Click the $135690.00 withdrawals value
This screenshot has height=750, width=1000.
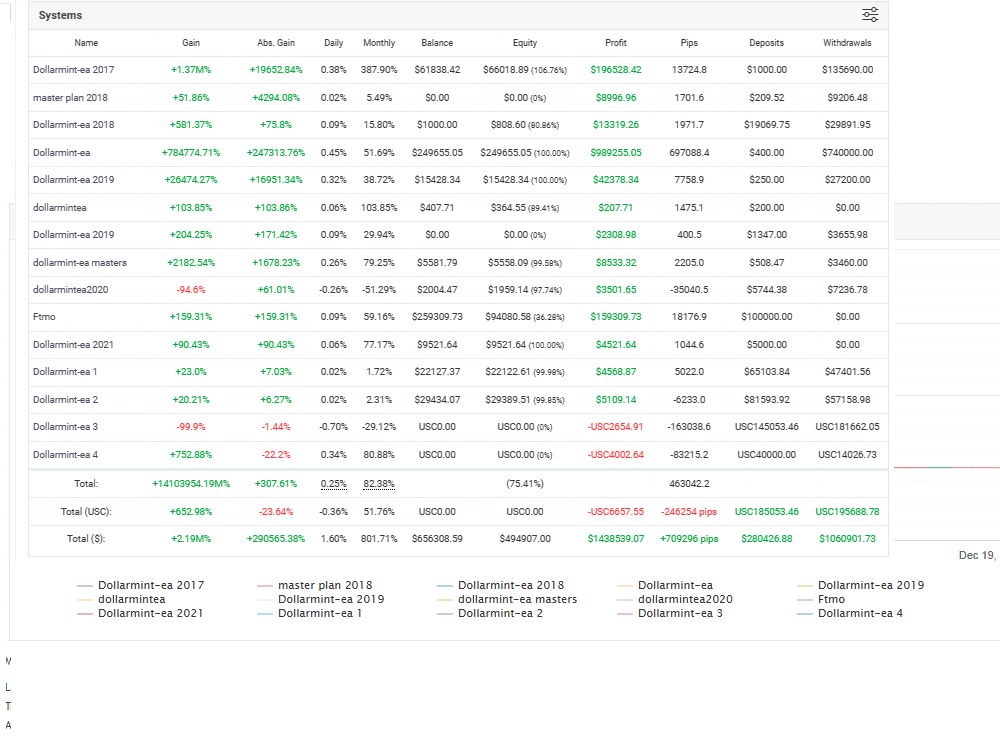(847, 70)
